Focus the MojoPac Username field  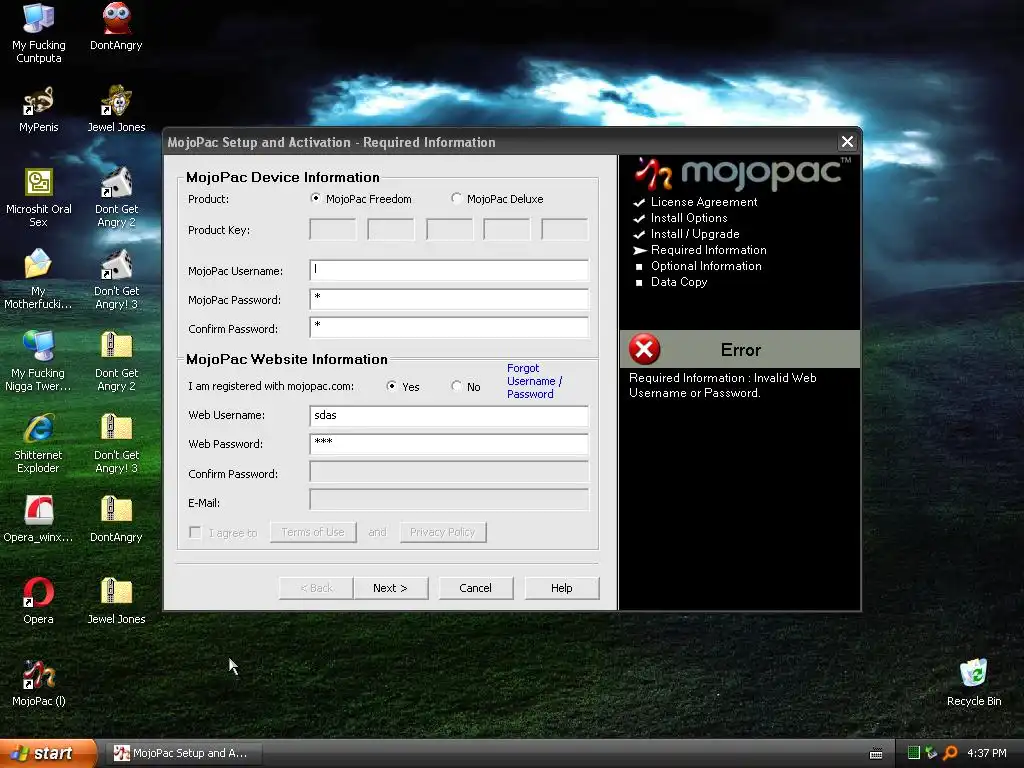pos(449,270)
